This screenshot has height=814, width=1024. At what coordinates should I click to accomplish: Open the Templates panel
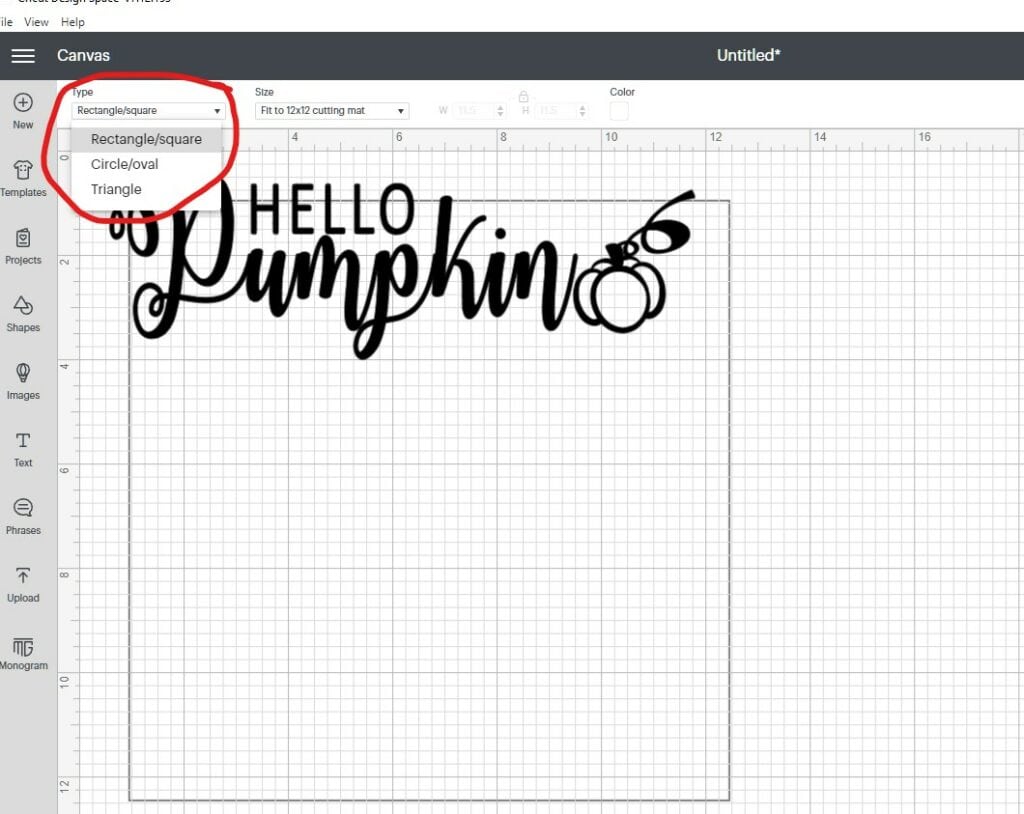tap(23, 178)
